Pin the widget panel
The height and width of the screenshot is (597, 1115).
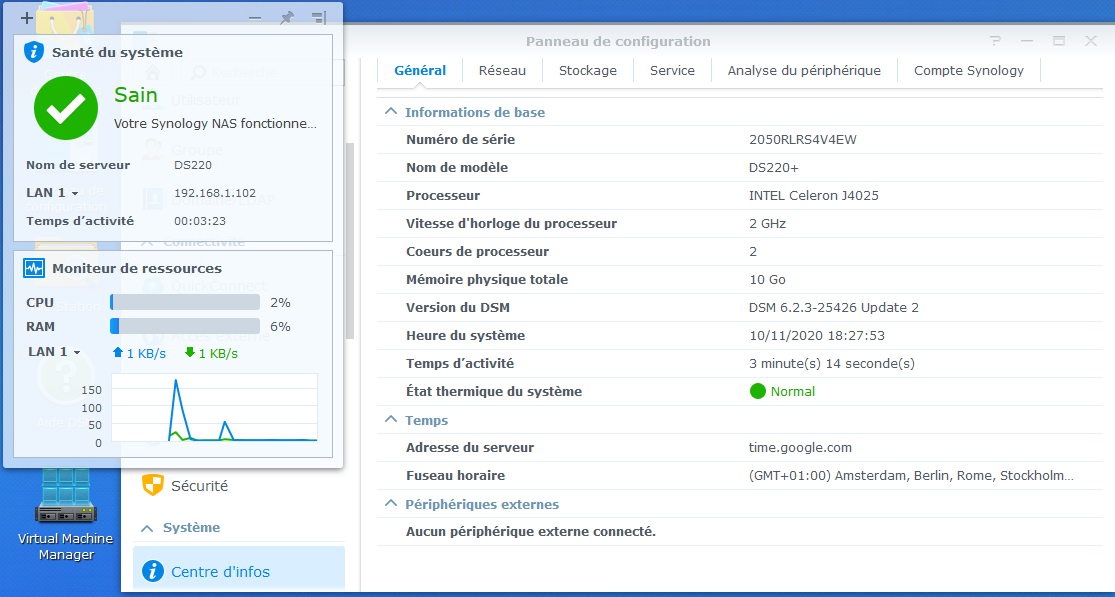pyautogui.click(x=287, y=18)
